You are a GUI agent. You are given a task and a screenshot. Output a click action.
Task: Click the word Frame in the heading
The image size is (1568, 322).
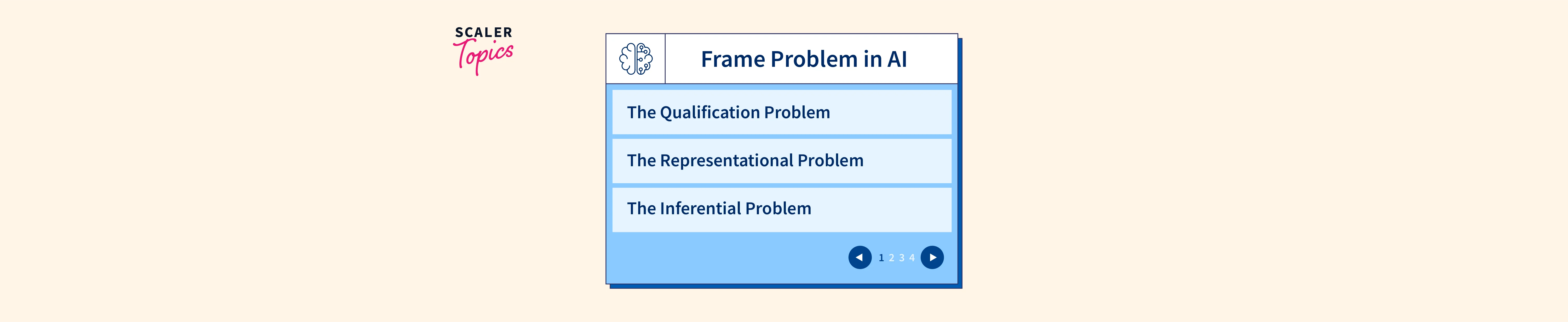(x=733, y=59)
